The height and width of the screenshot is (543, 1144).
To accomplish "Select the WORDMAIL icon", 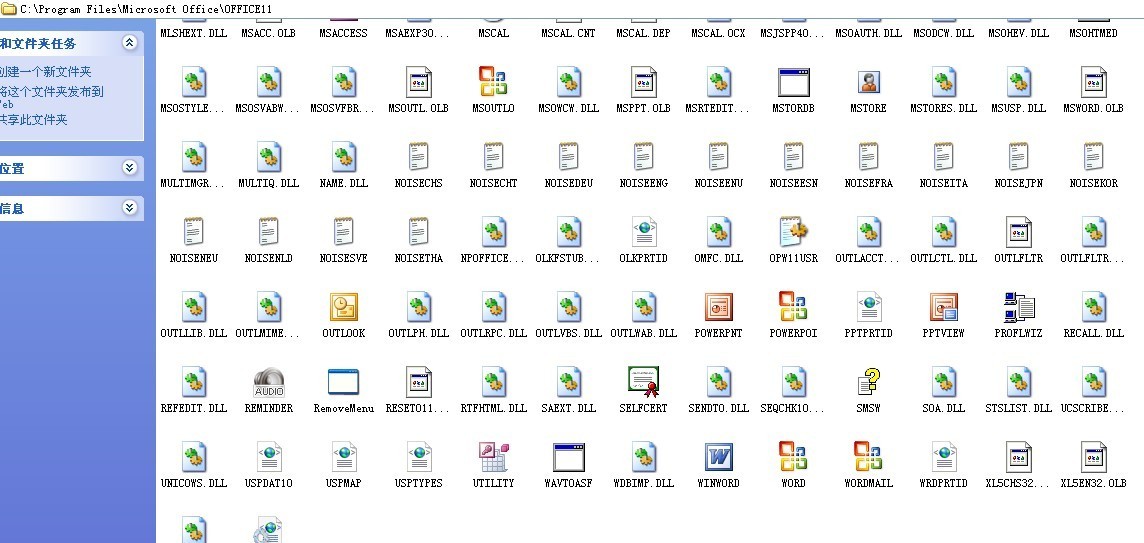I will 868,457.
